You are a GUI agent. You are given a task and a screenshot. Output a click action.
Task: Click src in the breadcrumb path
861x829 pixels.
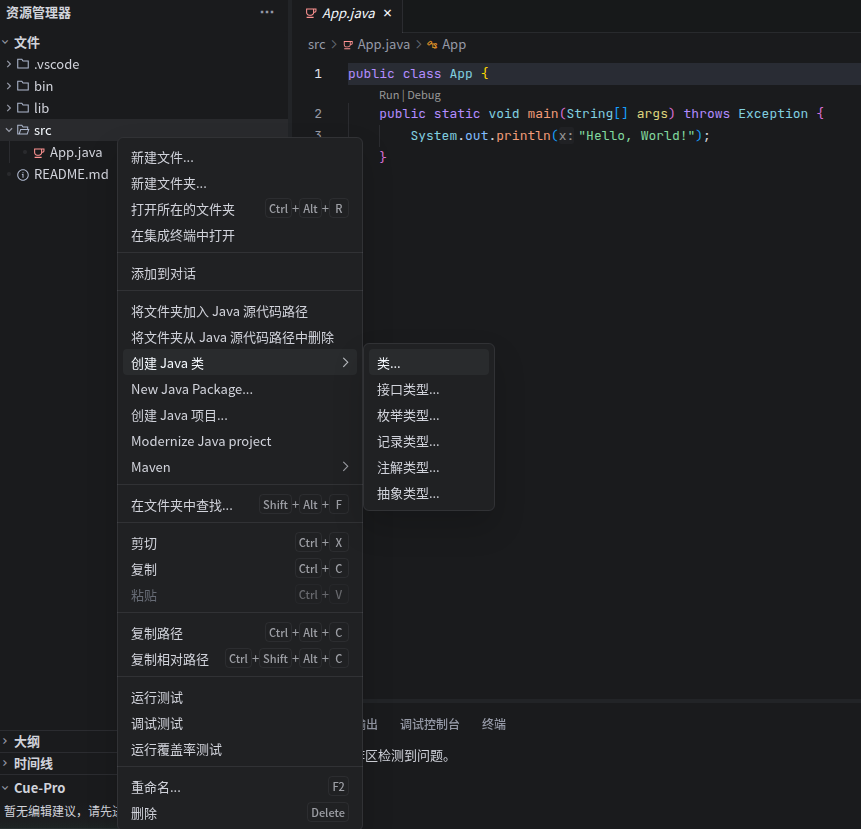[x=317, y=45]
